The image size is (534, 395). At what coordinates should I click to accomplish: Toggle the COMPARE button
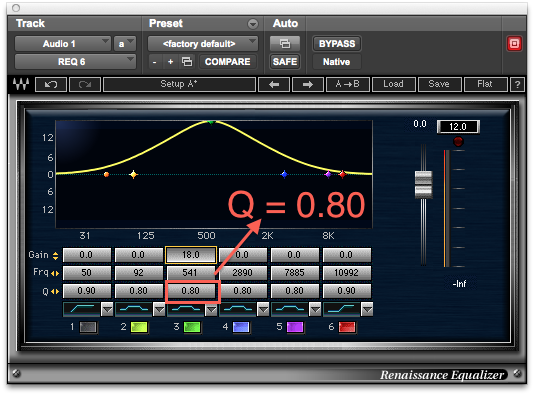(x=227, y=62)
